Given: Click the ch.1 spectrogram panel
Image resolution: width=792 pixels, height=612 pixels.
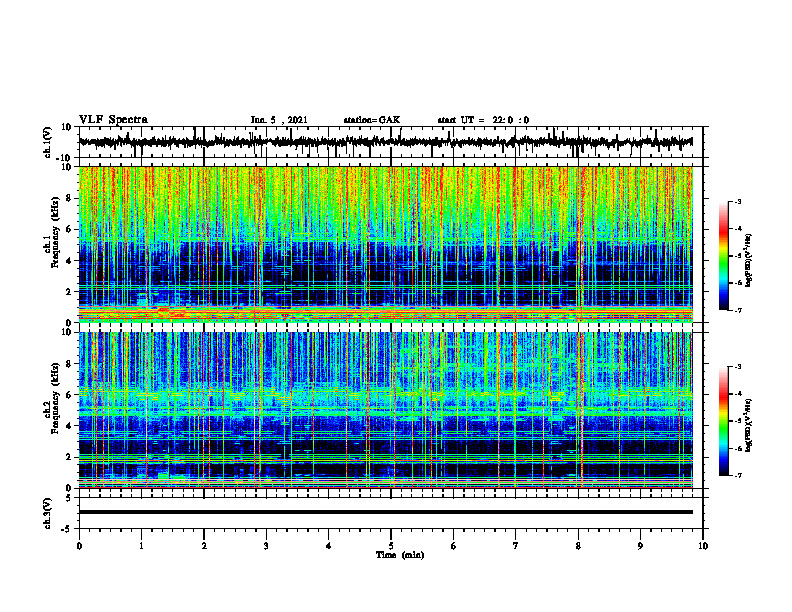Looking at the screenshot, I should 386,244.
